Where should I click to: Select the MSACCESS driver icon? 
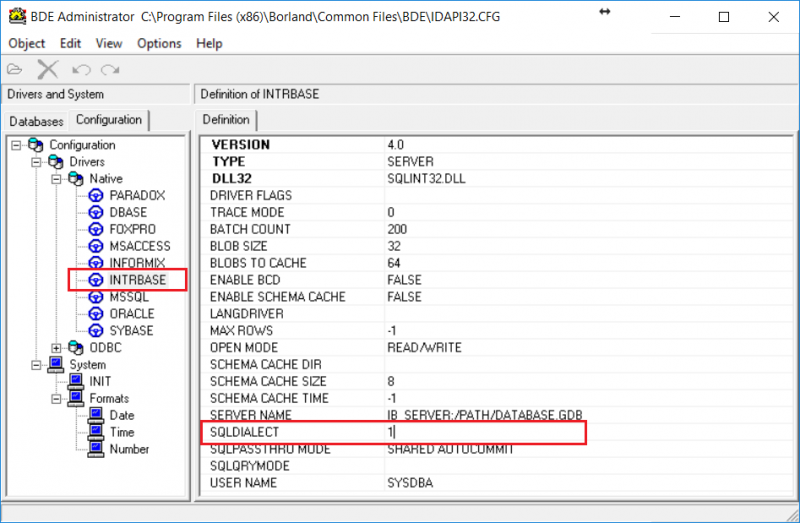(95, 246)
